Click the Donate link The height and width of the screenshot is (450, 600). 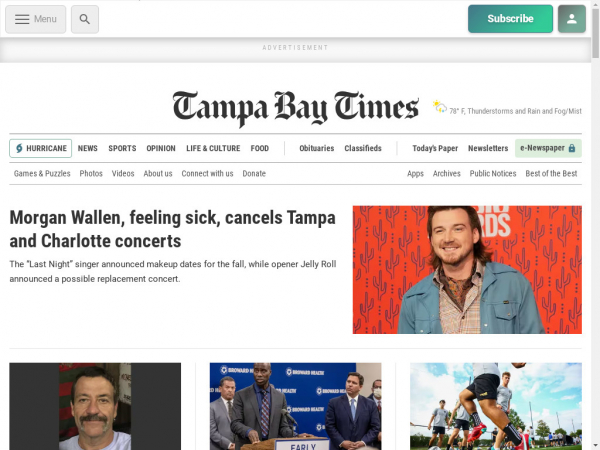254,174
